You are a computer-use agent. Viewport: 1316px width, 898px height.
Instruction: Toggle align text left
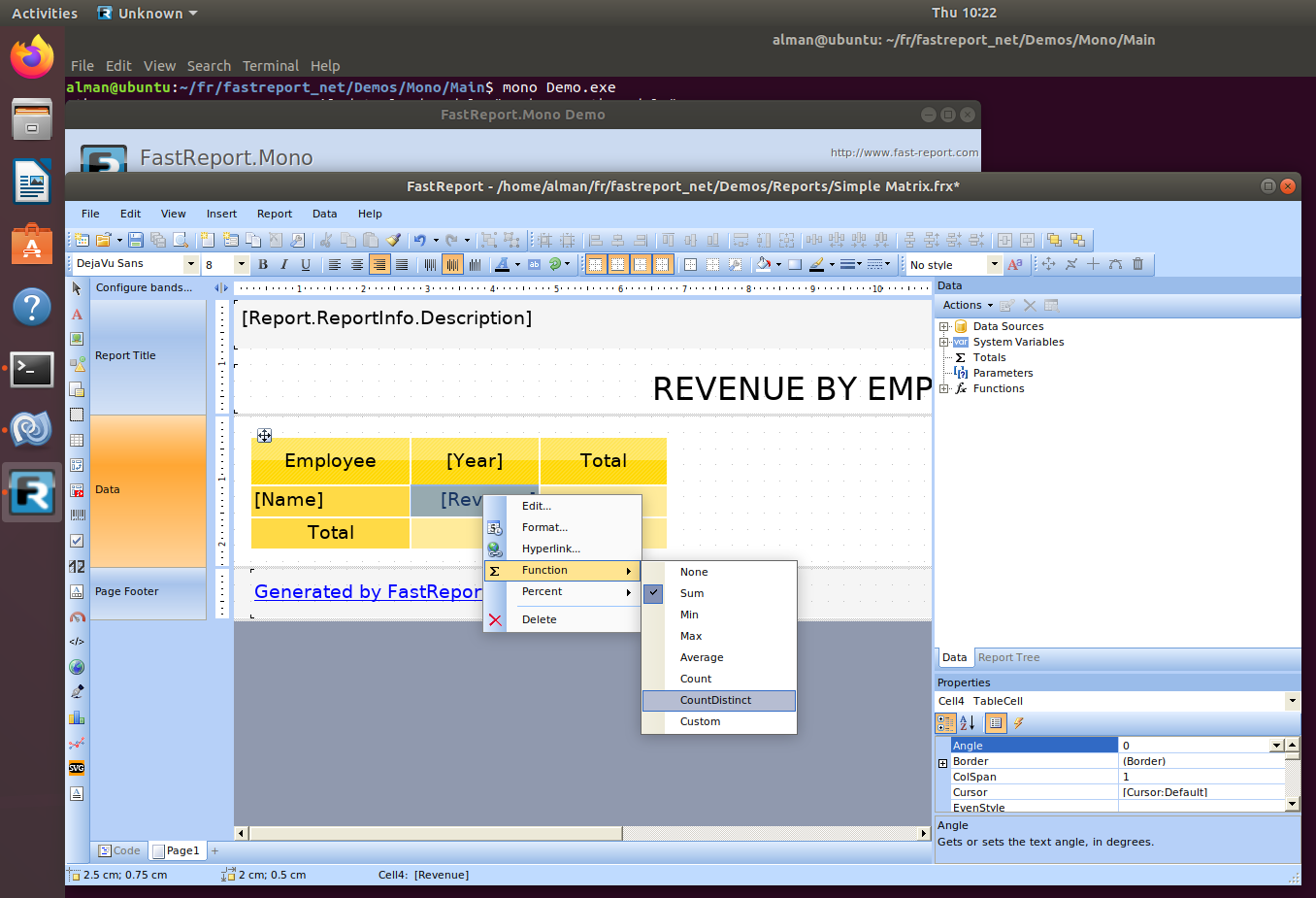click(335, 264)
